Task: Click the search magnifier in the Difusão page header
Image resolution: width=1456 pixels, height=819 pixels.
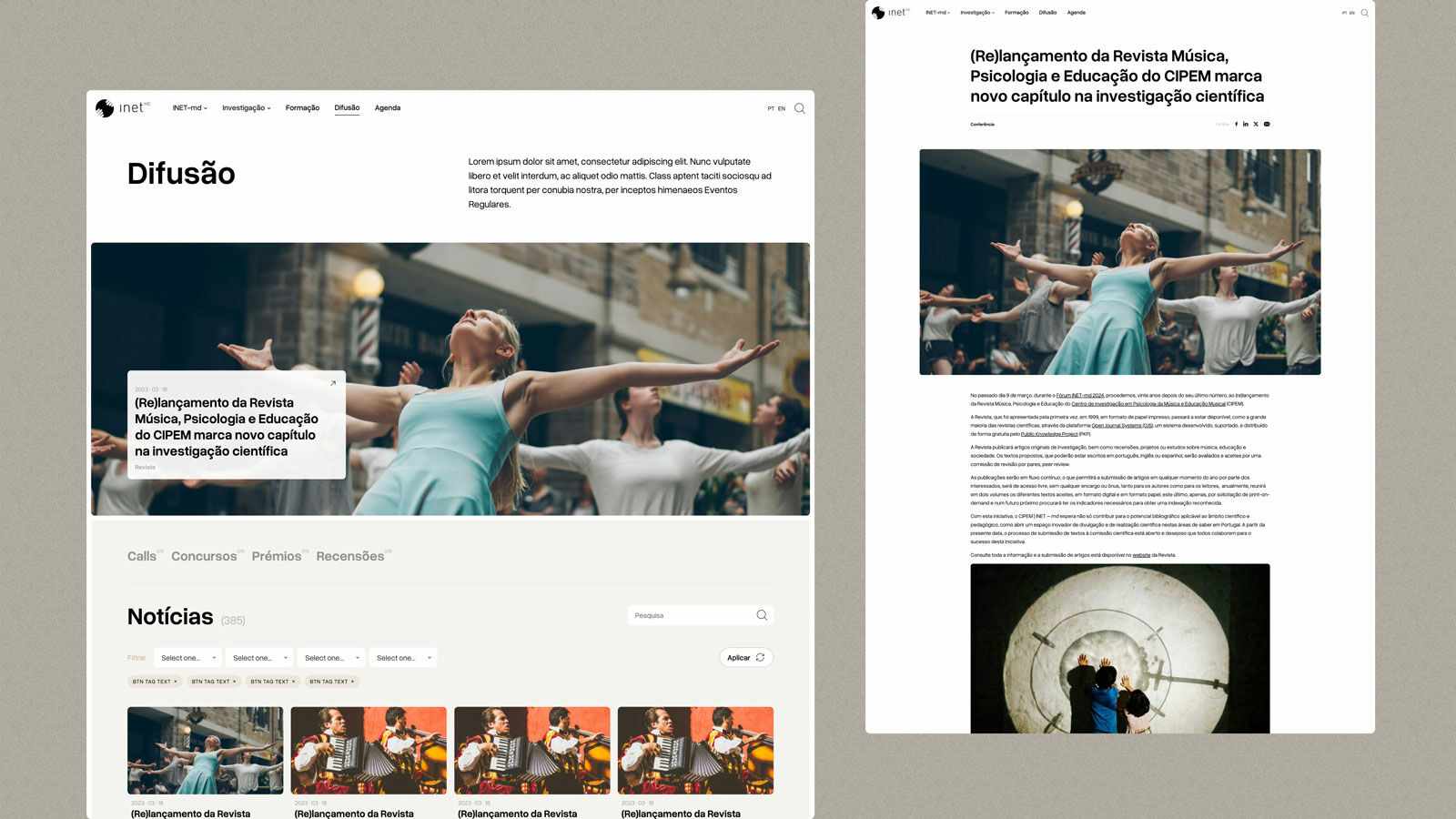Action: (800, 108)
